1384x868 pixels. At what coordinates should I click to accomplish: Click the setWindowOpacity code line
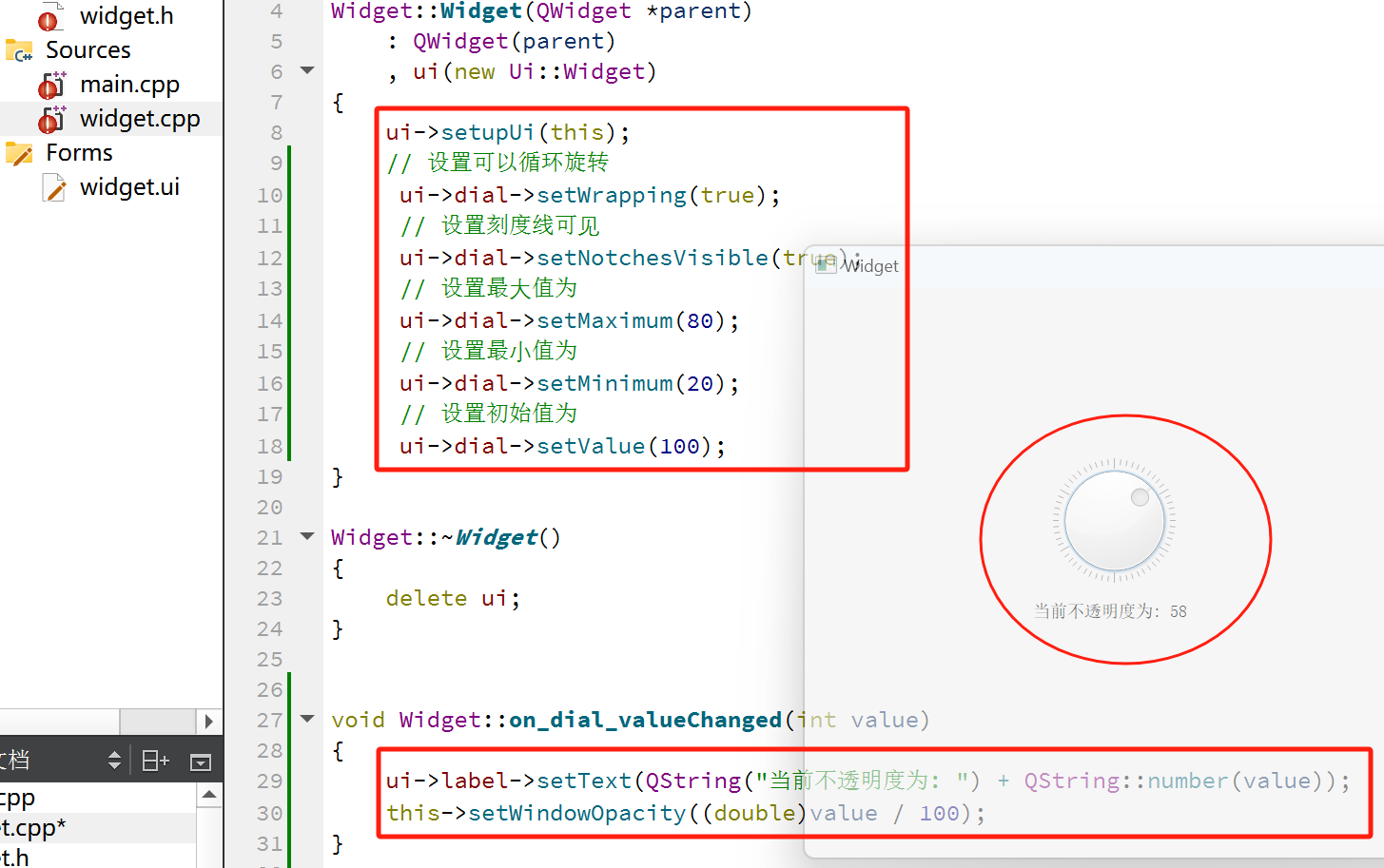click(x=686, y=813)
